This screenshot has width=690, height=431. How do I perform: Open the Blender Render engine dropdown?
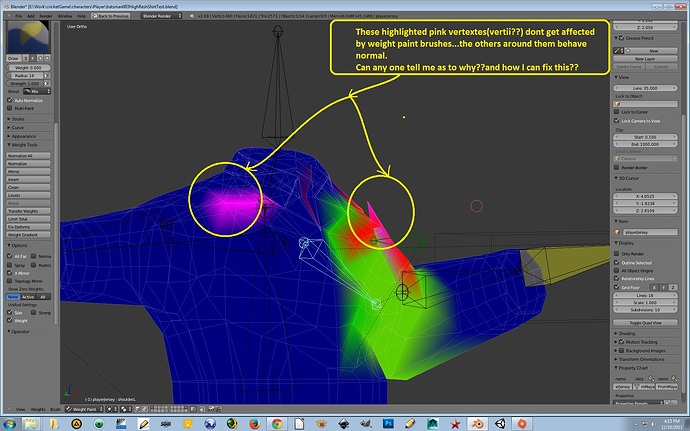(161, 16)
